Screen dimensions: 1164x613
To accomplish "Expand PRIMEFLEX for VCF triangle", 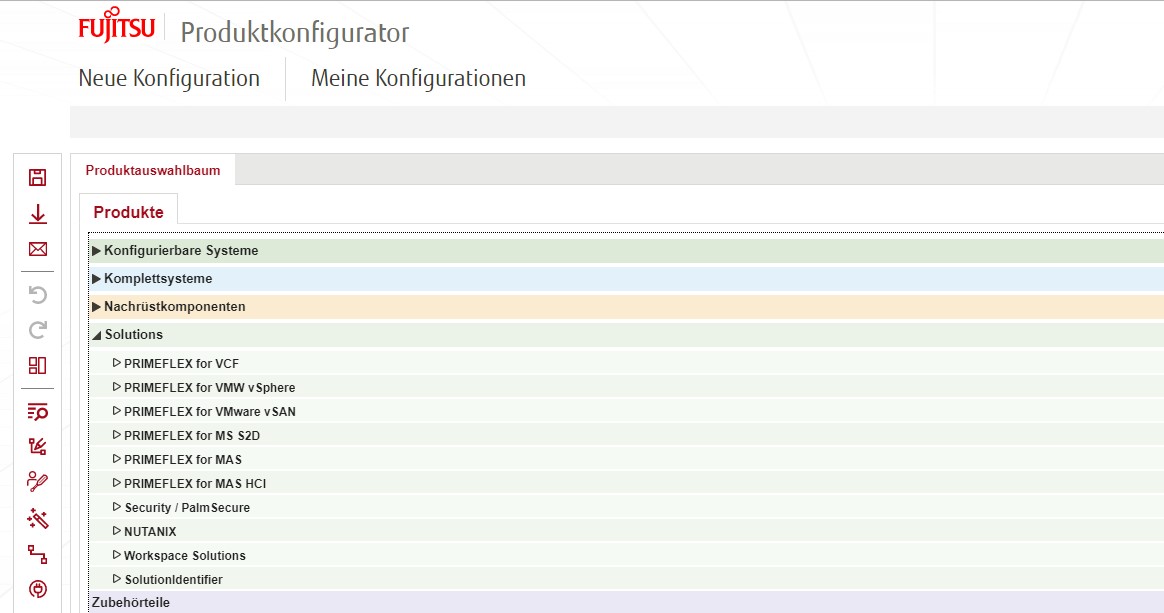I will [117, 363].
